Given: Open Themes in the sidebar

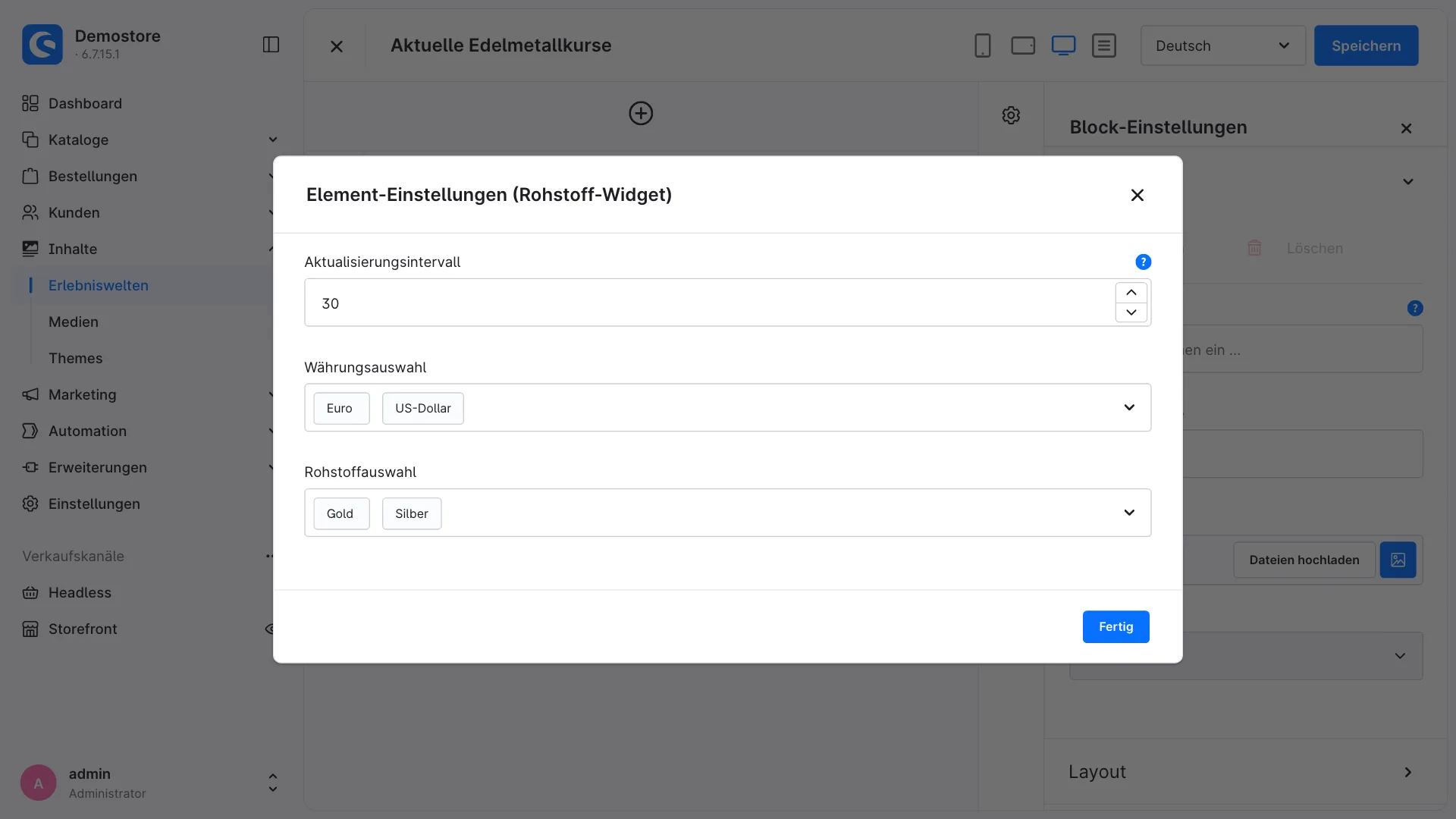Looking at the screenshot, I should coord(75,358).
